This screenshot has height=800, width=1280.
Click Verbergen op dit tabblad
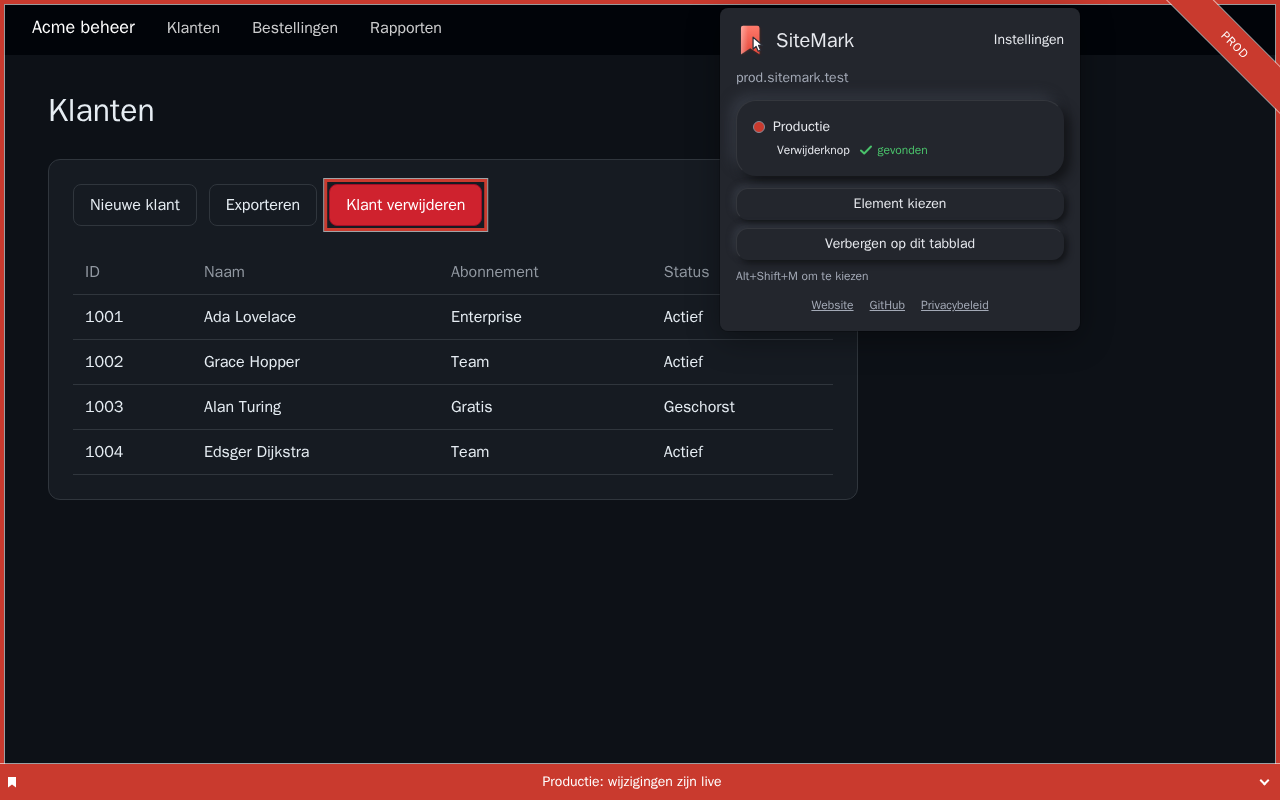[x=900, y=243]
